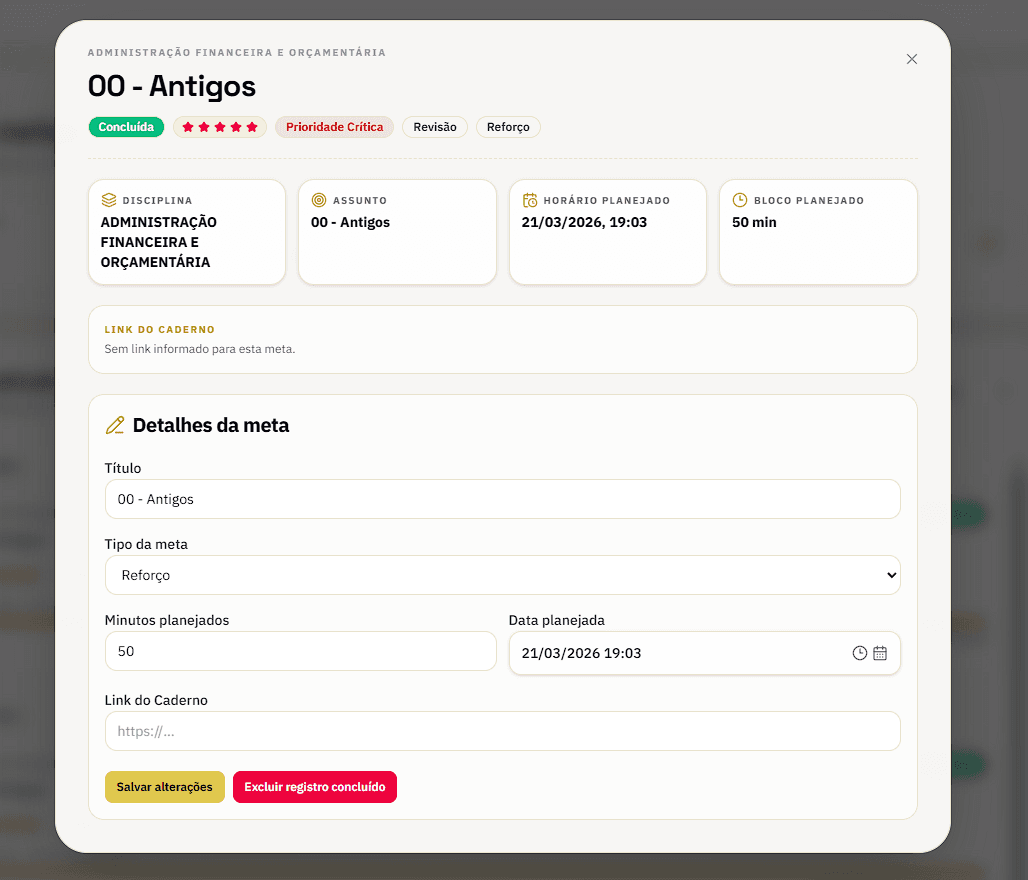Focus the Título text field
This screenshot has height=880, width=1028.
click(502, 499)
